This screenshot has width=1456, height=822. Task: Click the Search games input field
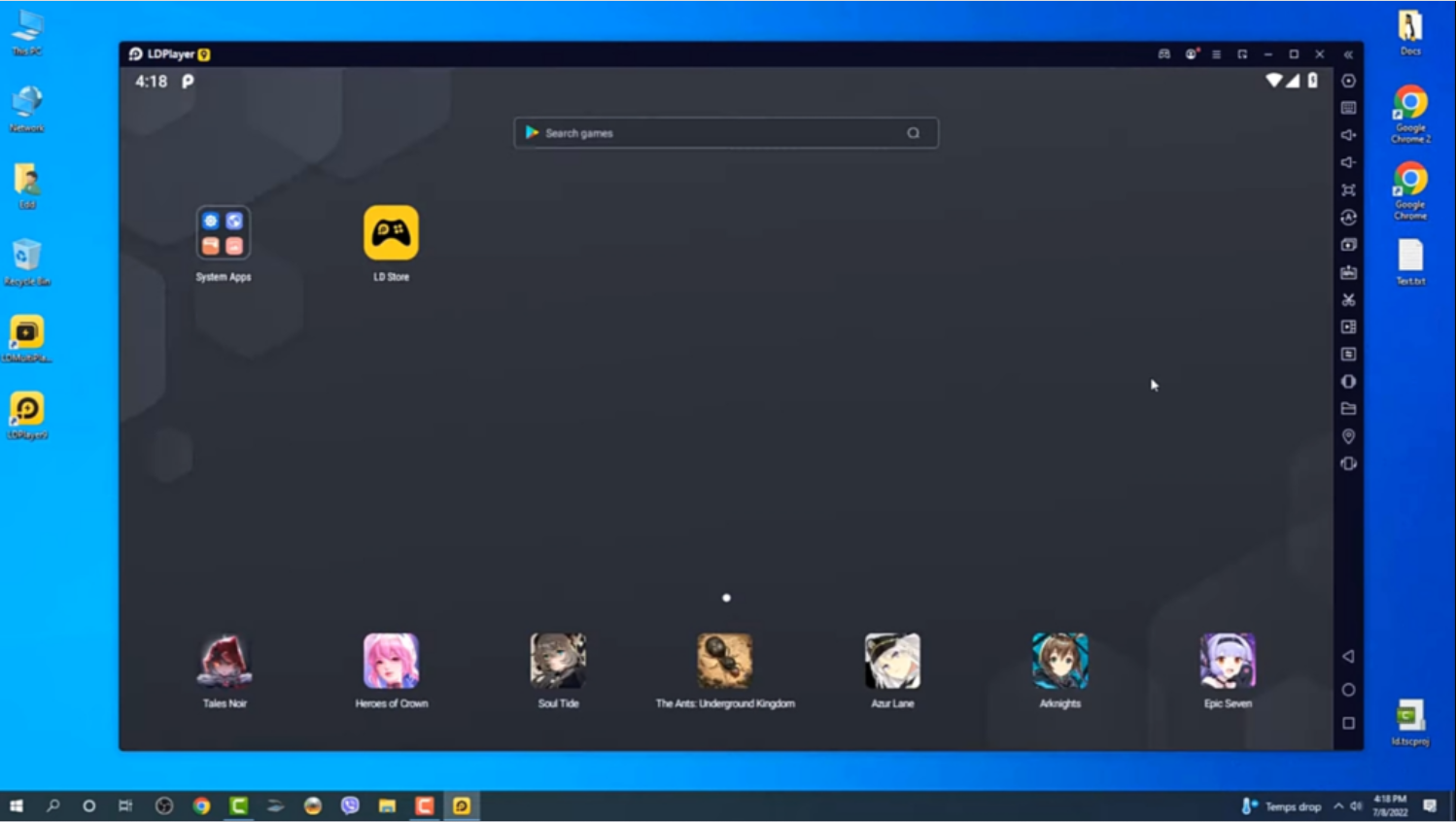pyautogui.click(x=726, y=133)
